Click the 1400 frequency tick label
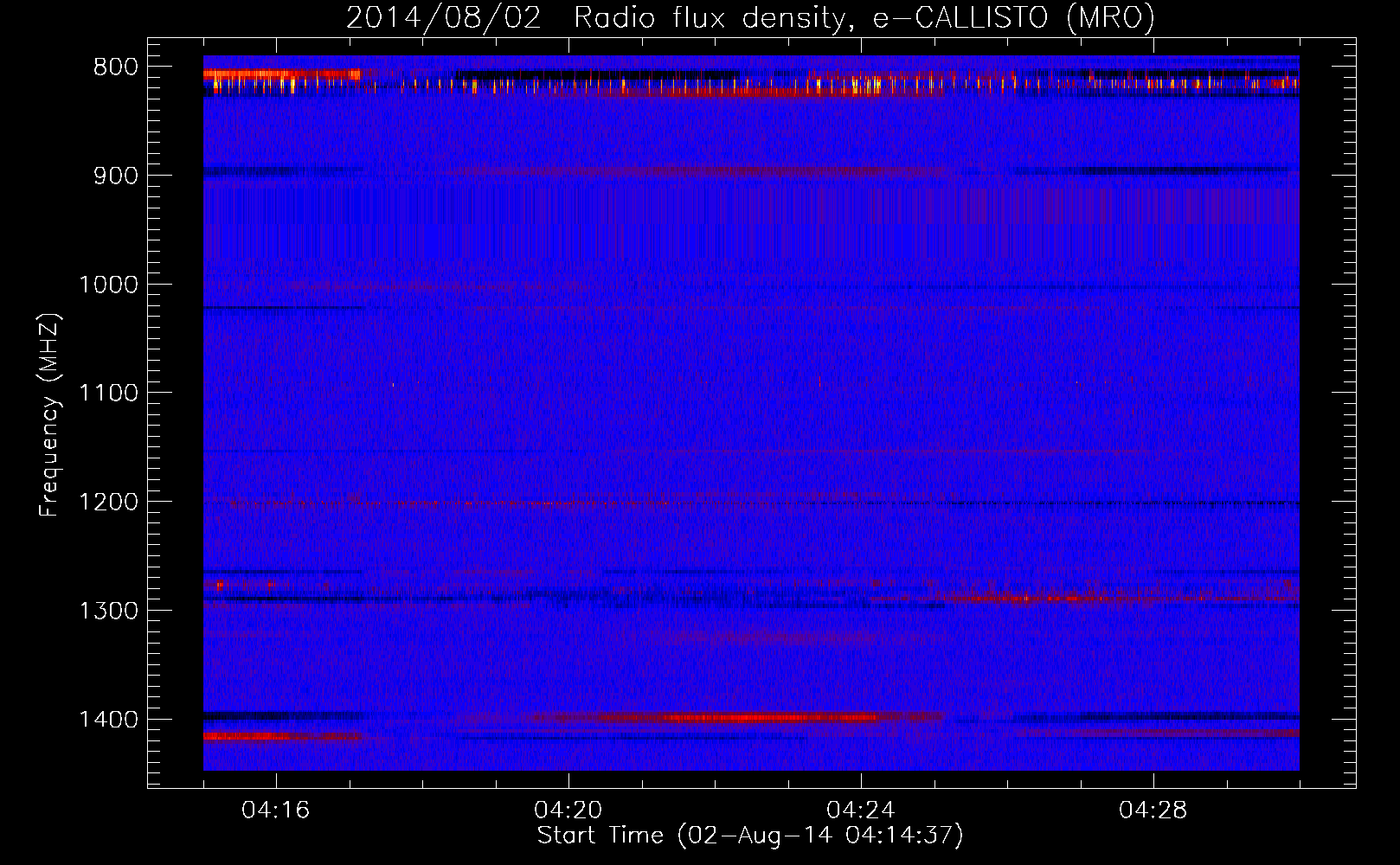1400x865 pixels. click(108, 720)
